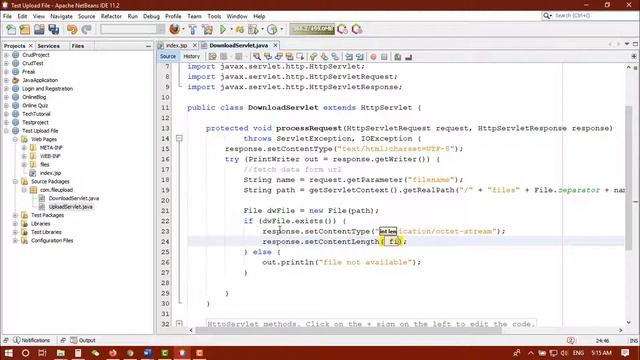The image size is (640, 360).
Task: Select UploadServlet.java in project tree
Action: pyautogui.click(x=70, y=207)
